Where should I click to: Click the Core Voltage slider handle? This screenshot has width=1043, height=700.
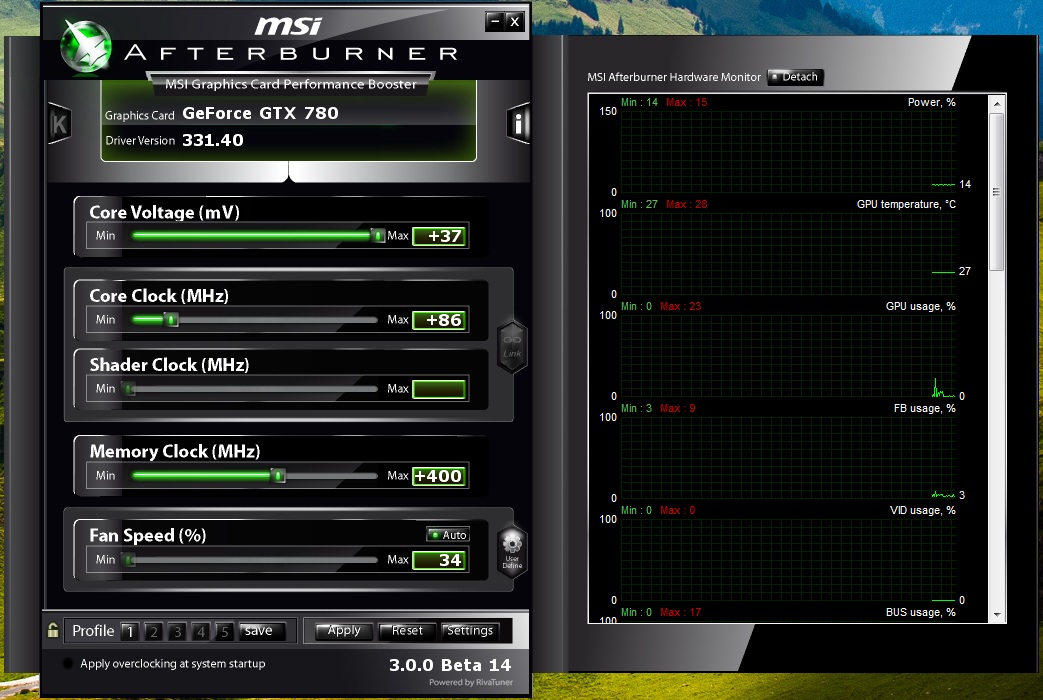[x=378, y=236]
